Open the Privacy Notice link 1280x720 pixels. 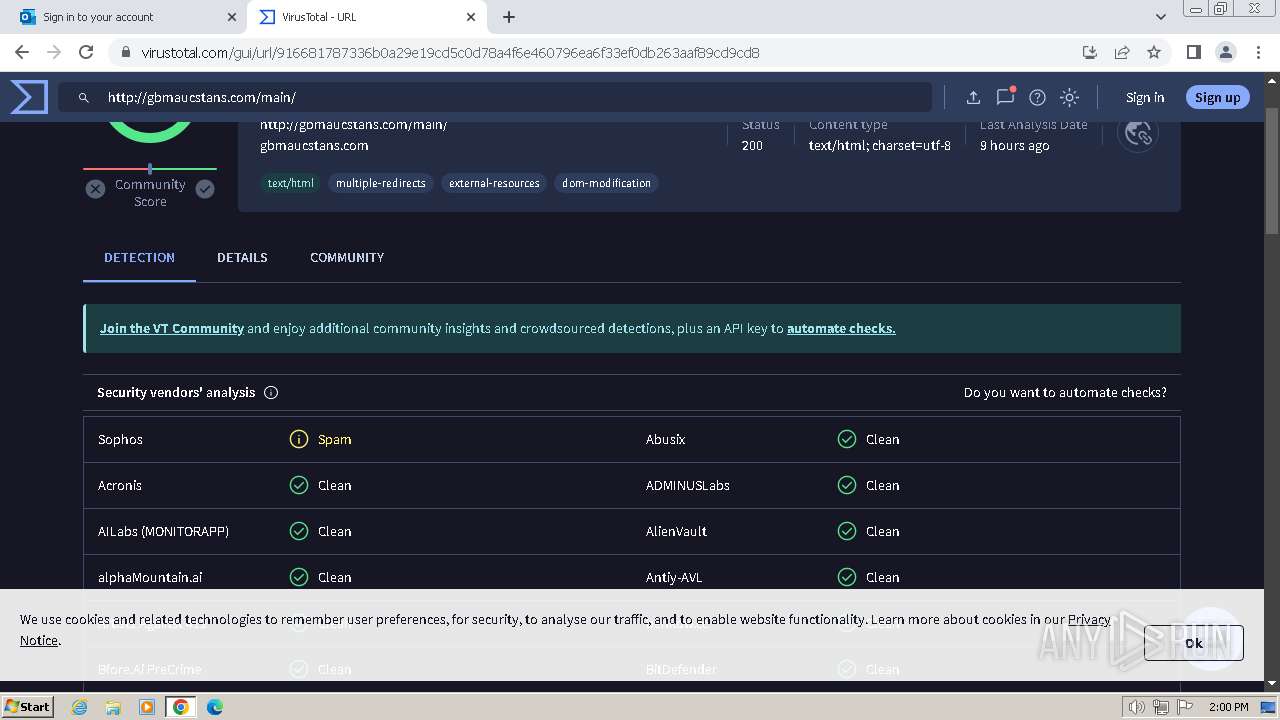click(1088, 619)
